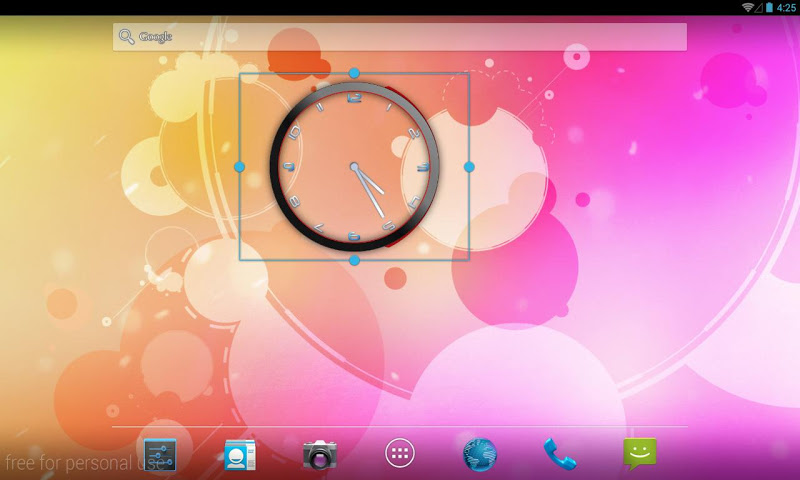Open the app drawer grid button
The height and width of the screenshot is (480, 800).
tap(399, 453)
